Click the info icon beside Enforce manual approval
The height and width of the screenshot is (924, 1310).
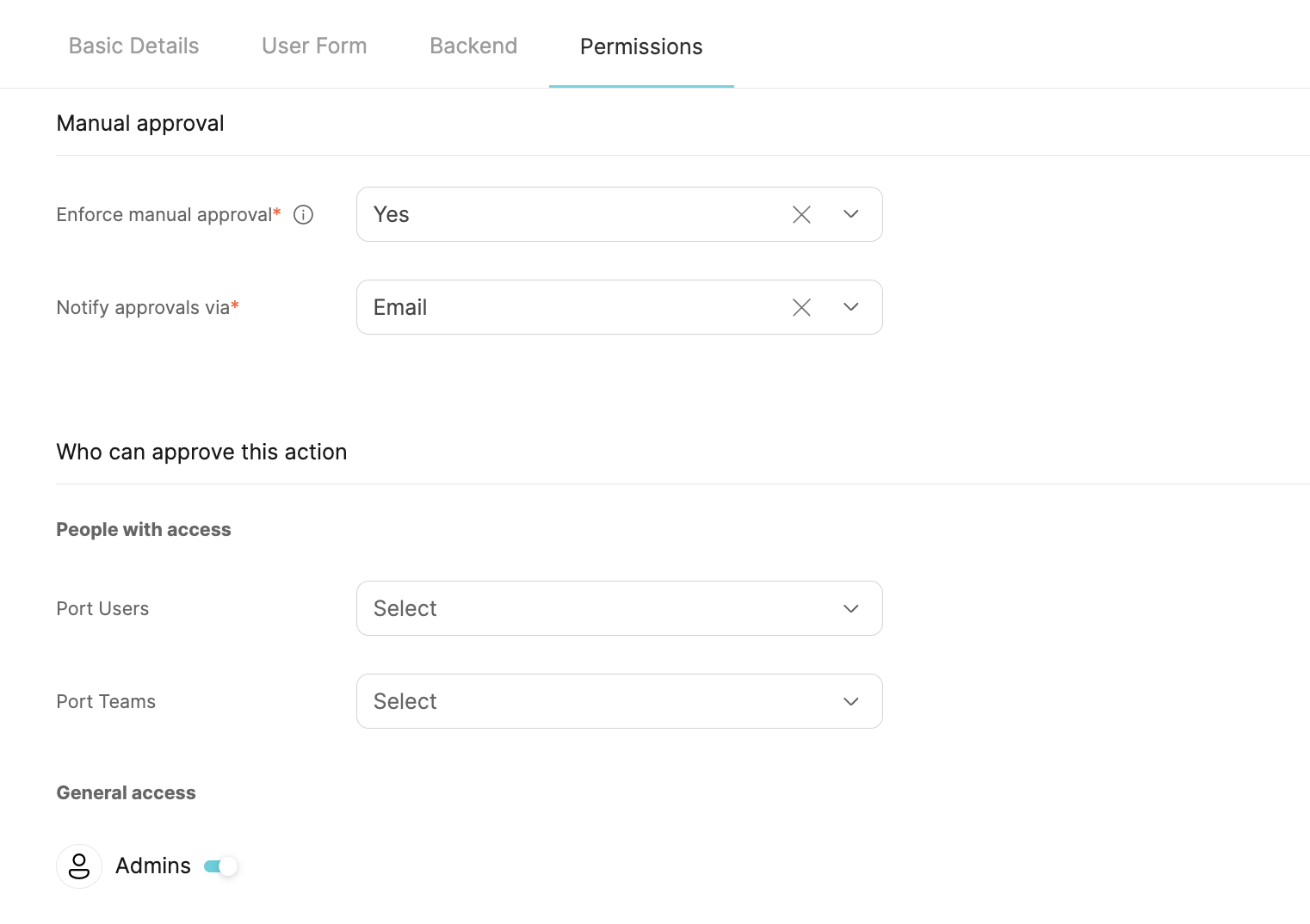point(303,215)
